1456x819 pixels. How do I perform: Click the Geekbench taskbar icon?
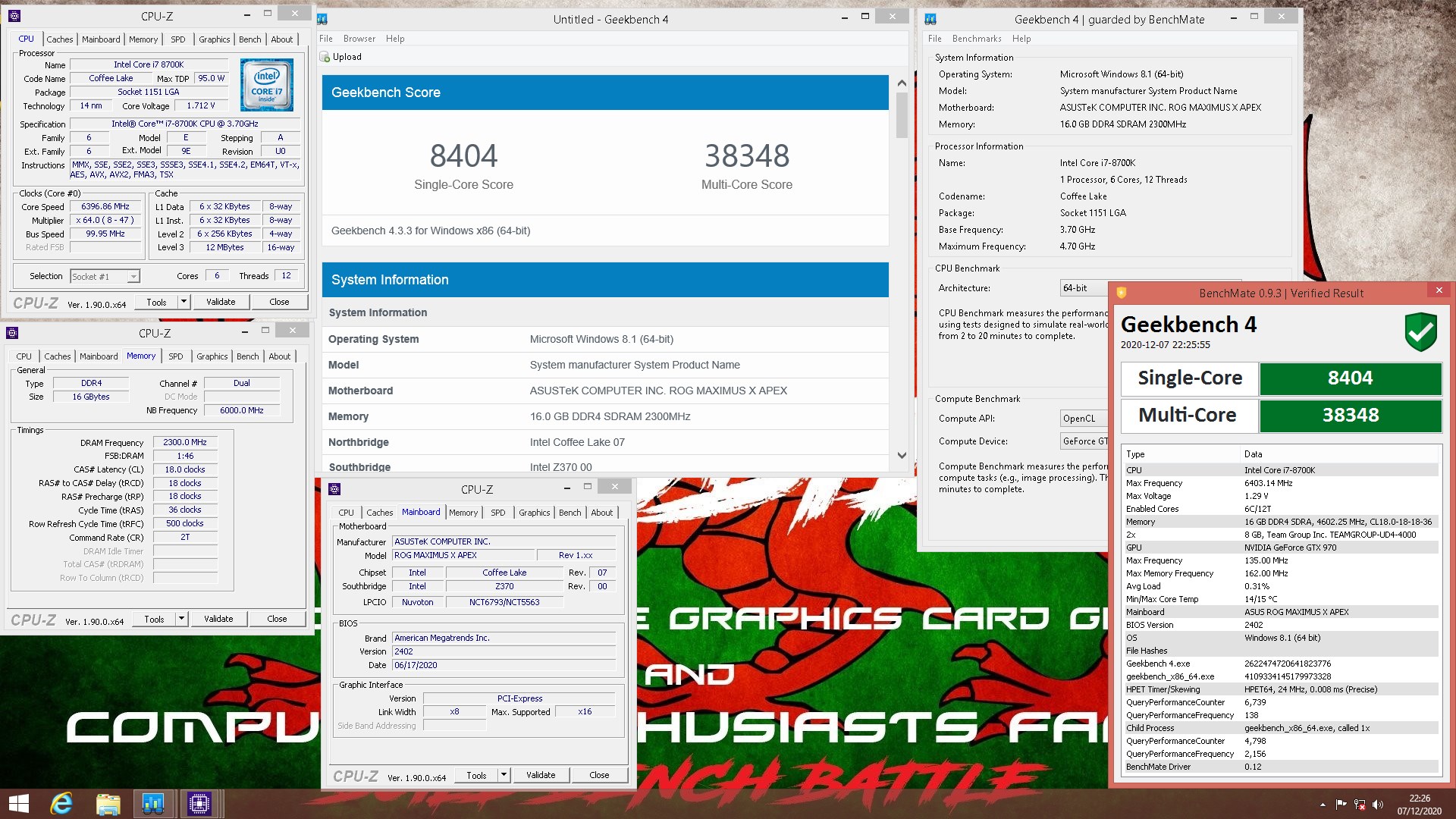pos(153,803)
